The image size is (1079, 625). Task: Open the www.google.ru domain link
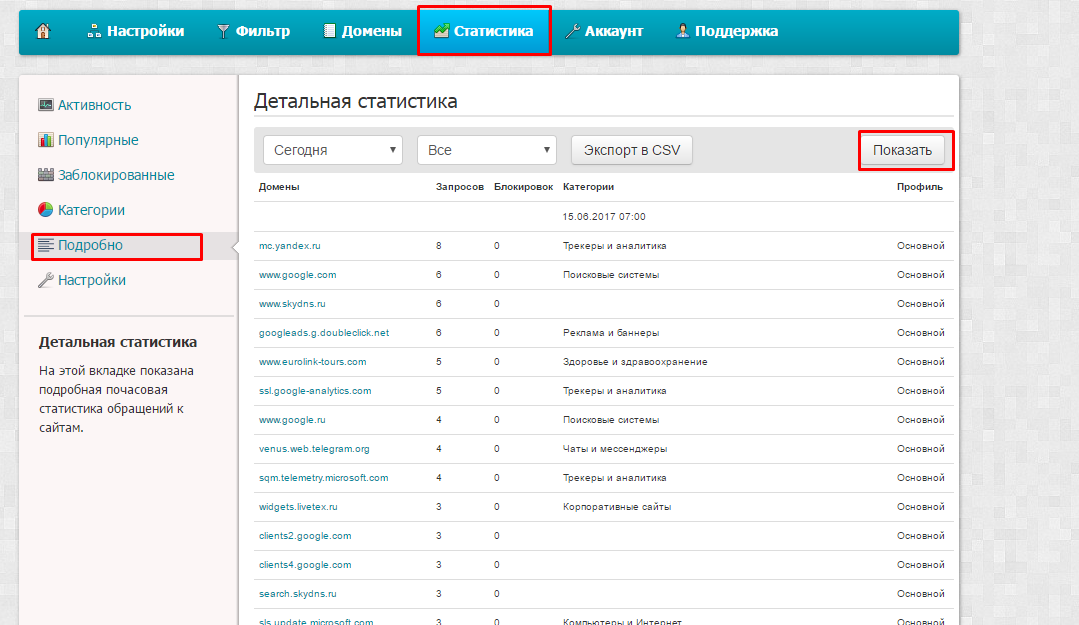[292, 419]
